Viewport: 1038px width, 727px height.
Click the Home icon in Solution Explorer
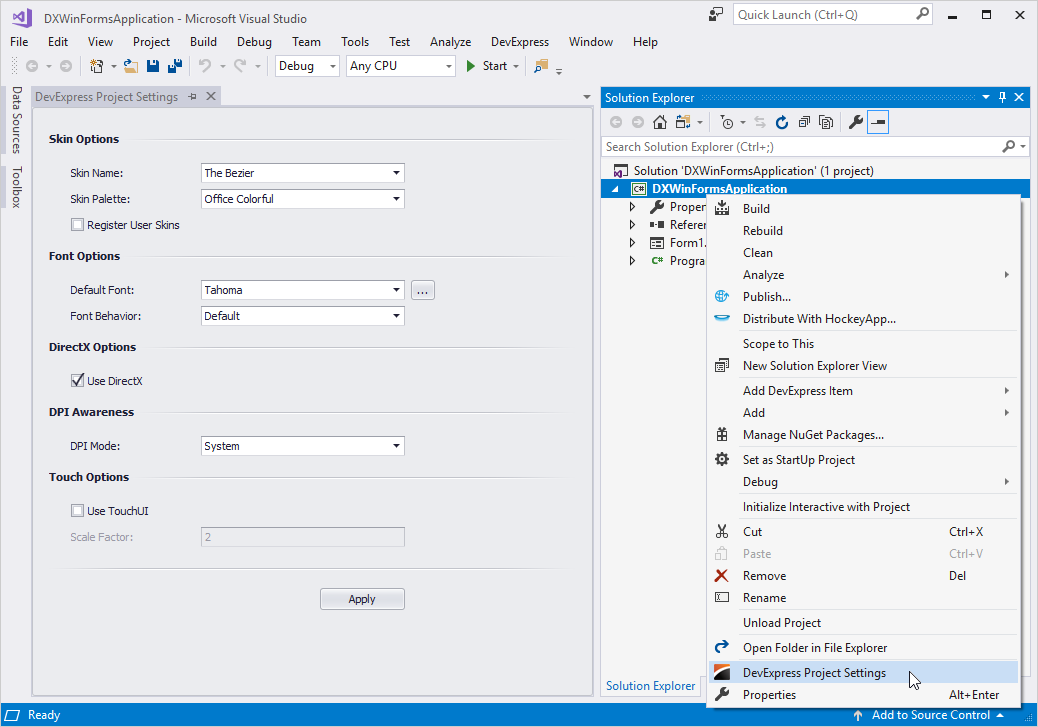pyautogui.click(x=660, y=122)
